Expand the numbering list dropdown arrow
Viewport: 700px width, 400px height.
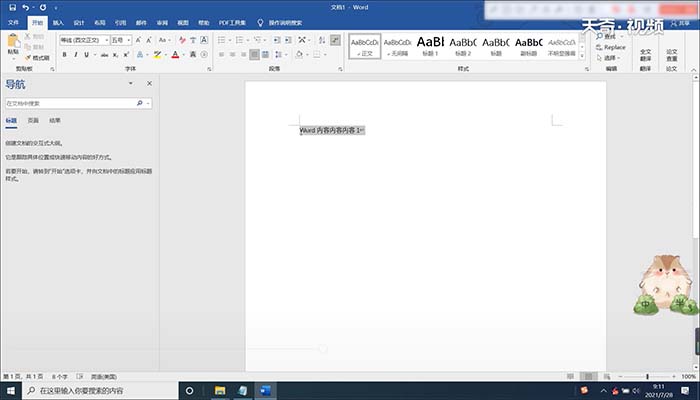pos(248,40)
